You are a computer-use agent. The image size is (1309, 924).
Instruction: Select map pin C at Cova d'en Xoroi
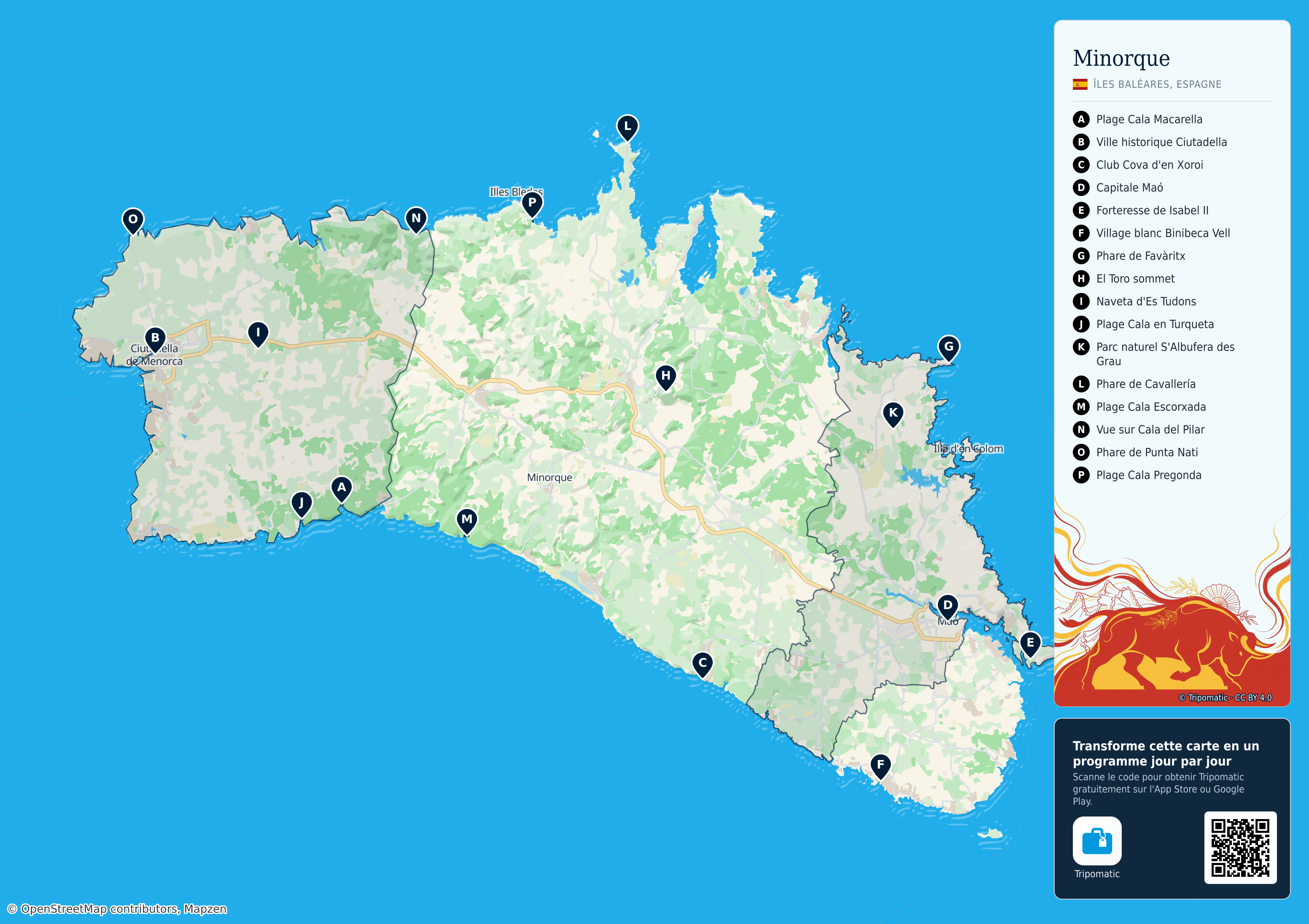(703, 664)
